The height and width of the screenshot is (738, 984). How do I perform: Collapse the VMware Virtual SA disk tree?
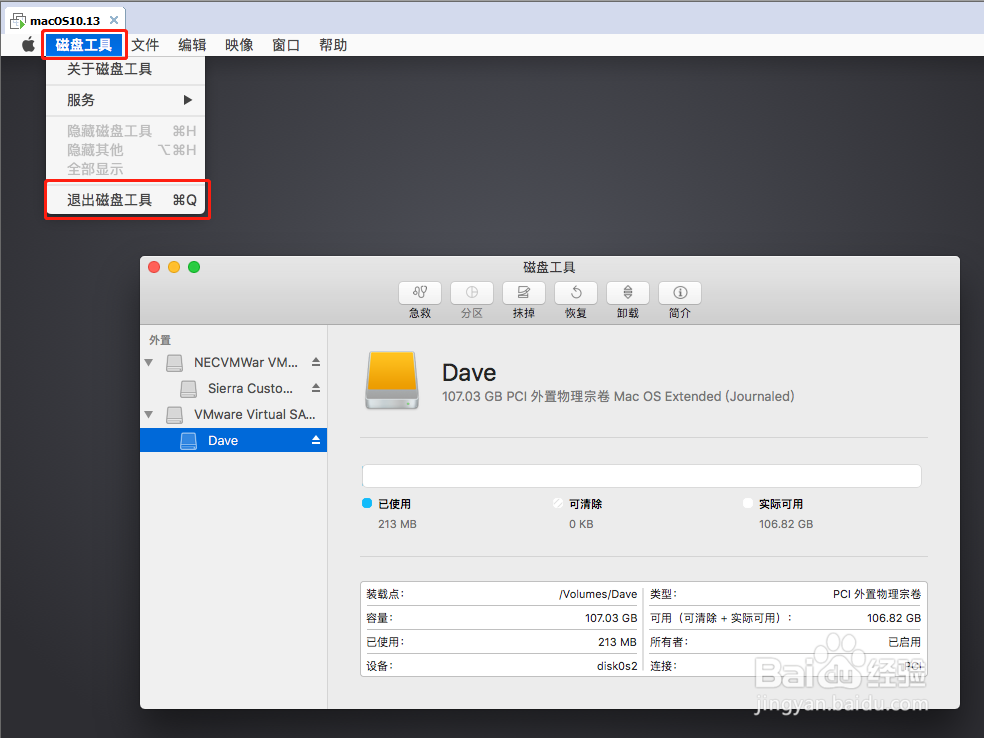(149, 414)
